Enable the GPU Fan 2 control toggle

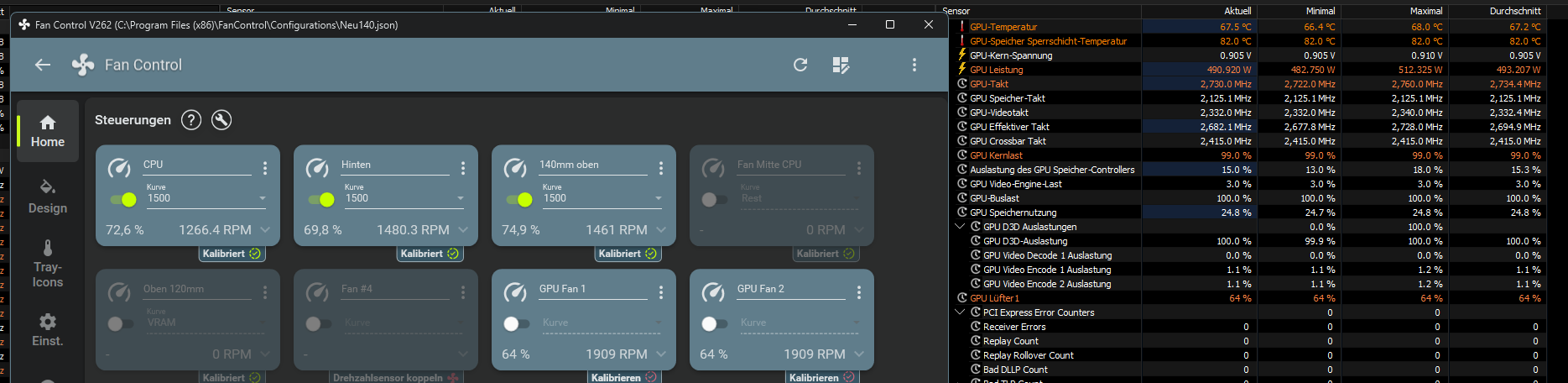[715, 324]
